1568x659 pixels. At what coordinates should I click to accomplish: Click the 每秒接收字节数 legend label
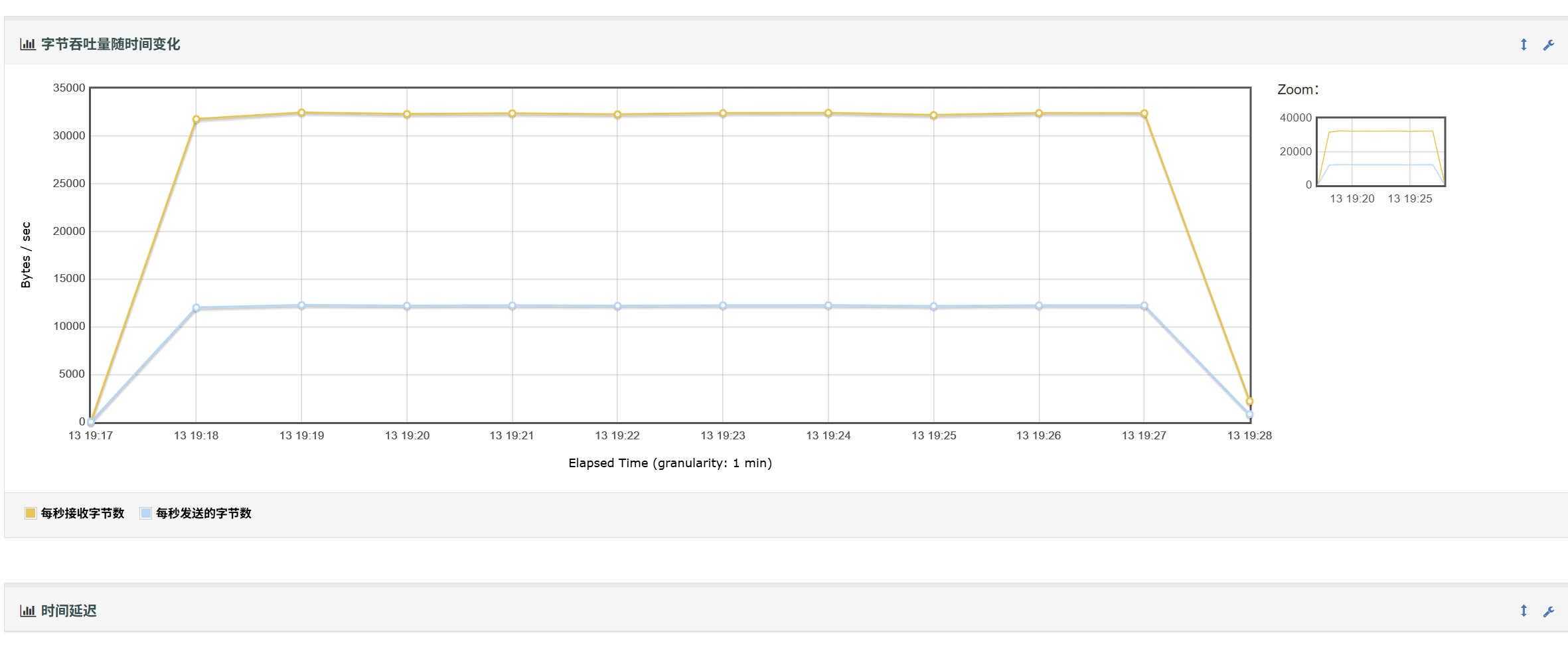[82, 513]
